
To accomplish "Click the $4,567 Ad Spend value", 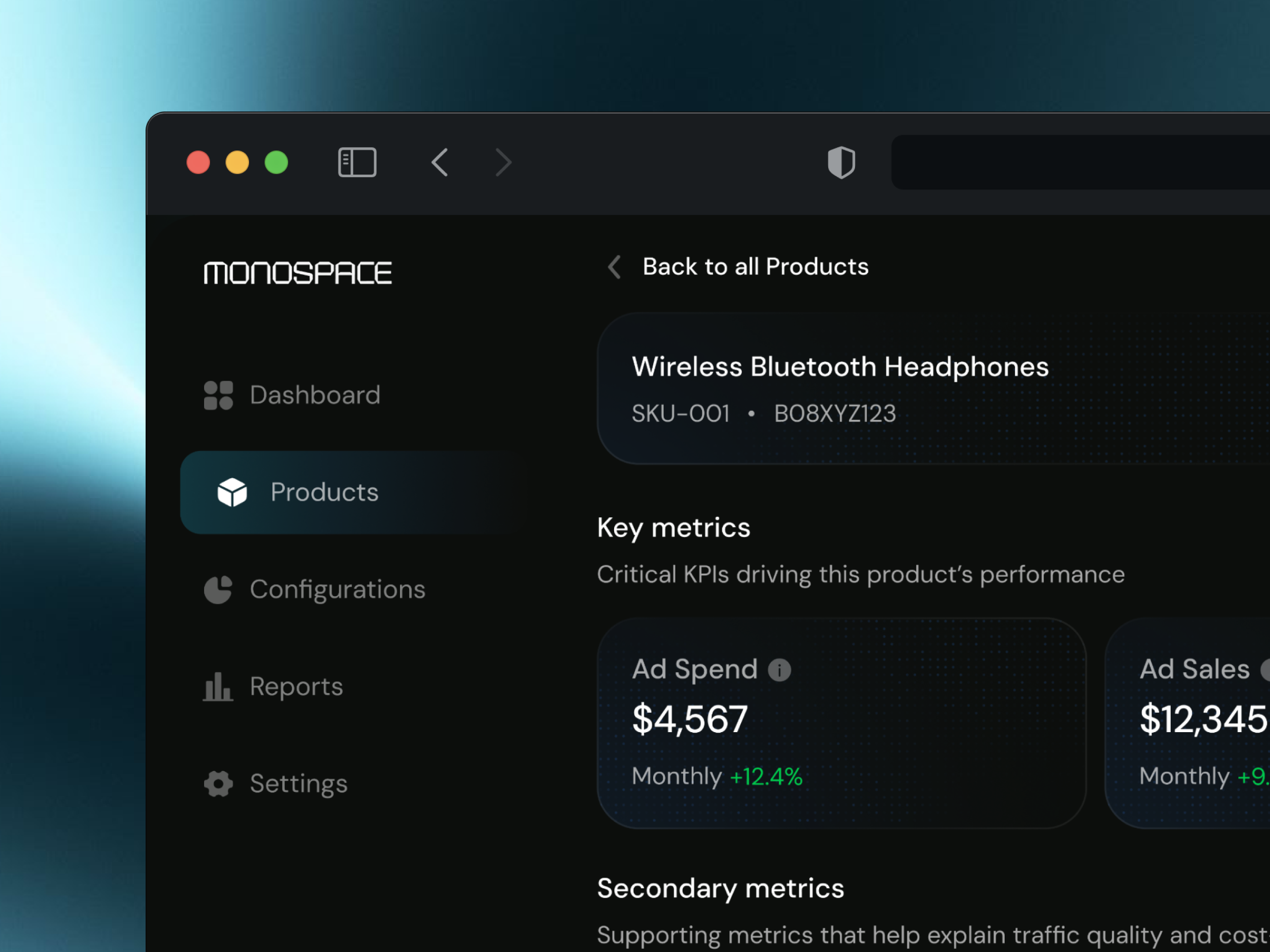I will pyautogui.click(x=689, y=719).
